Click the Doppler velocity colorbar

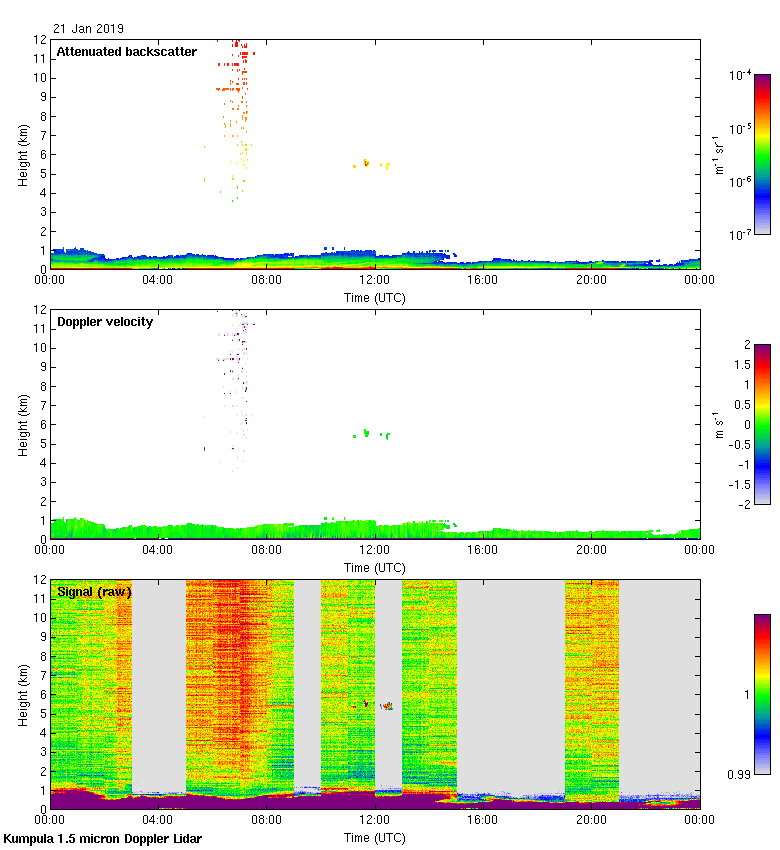[762, 424]
